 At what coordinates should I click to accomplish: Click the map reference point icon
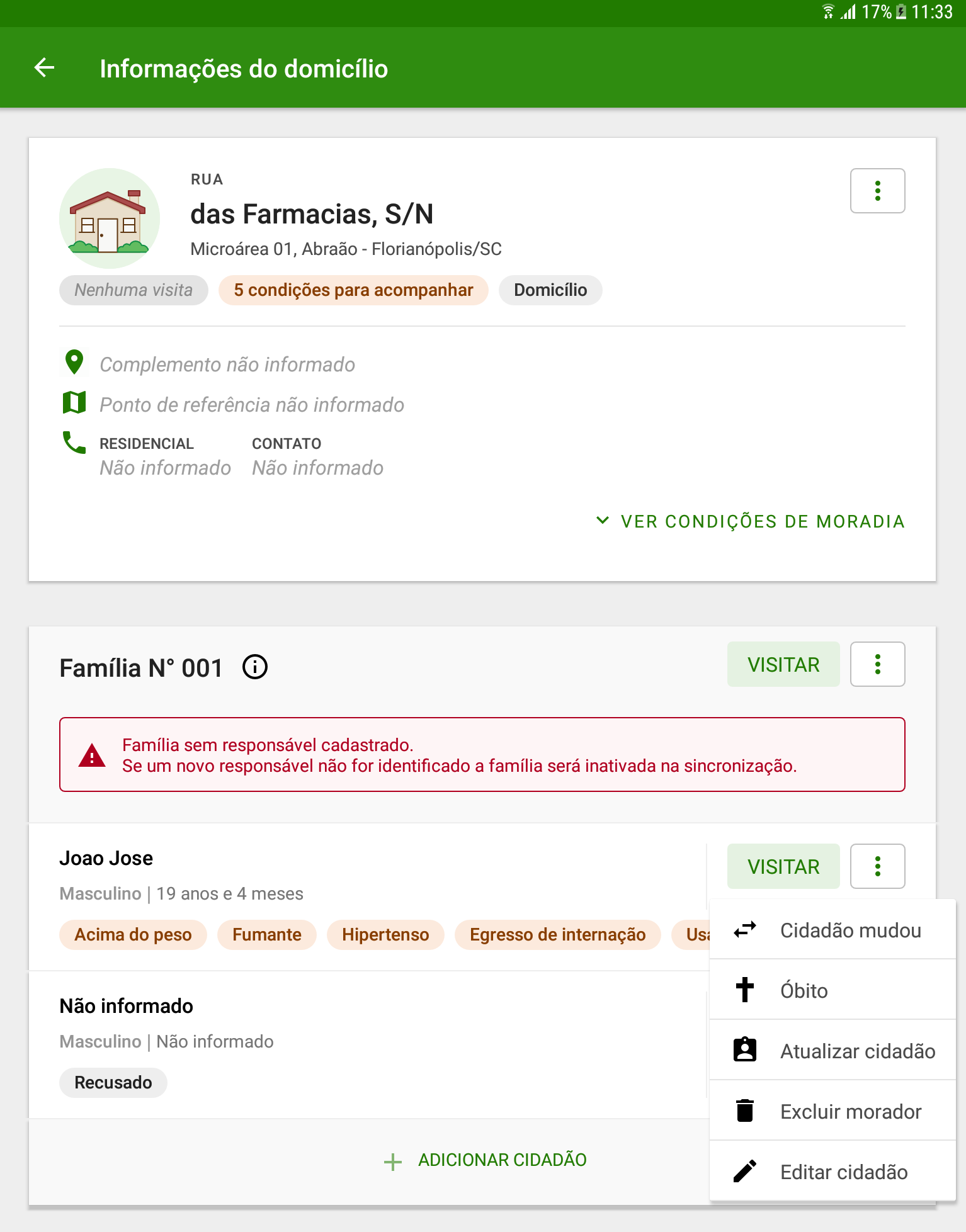click(74, 402)
